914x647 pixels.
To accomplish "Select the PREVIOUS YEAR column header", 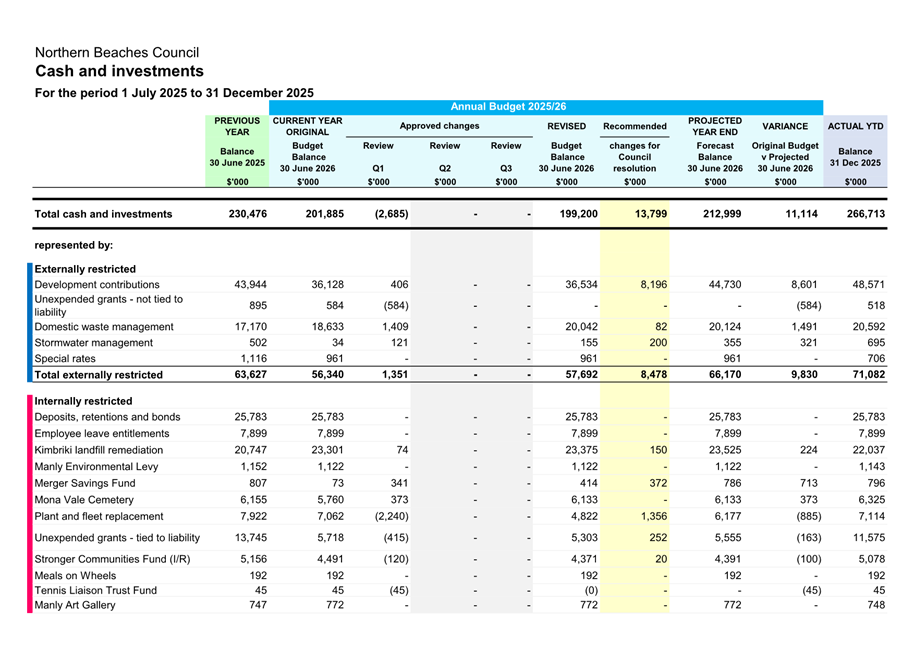I will tap(237, 126).
